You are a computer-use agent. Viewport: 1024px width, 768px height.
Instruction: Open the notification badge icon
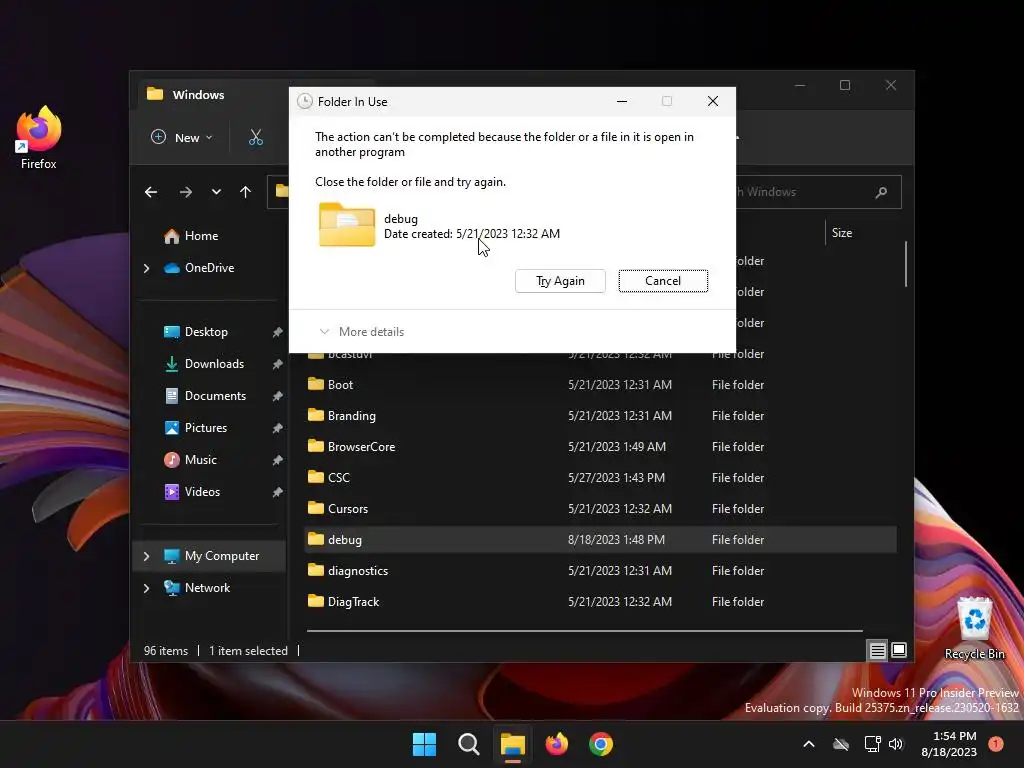996,743
